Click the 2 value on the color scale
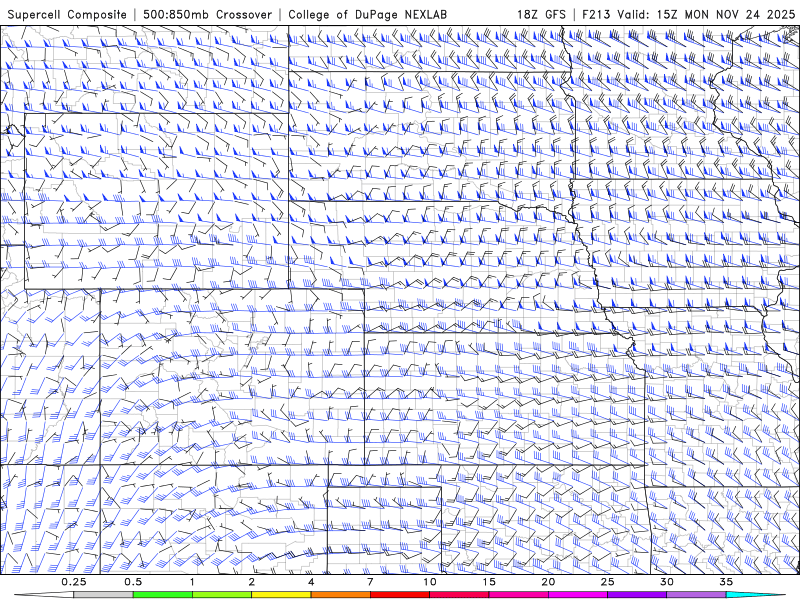Viewport: 800px width, 600px height. (252, 582)
